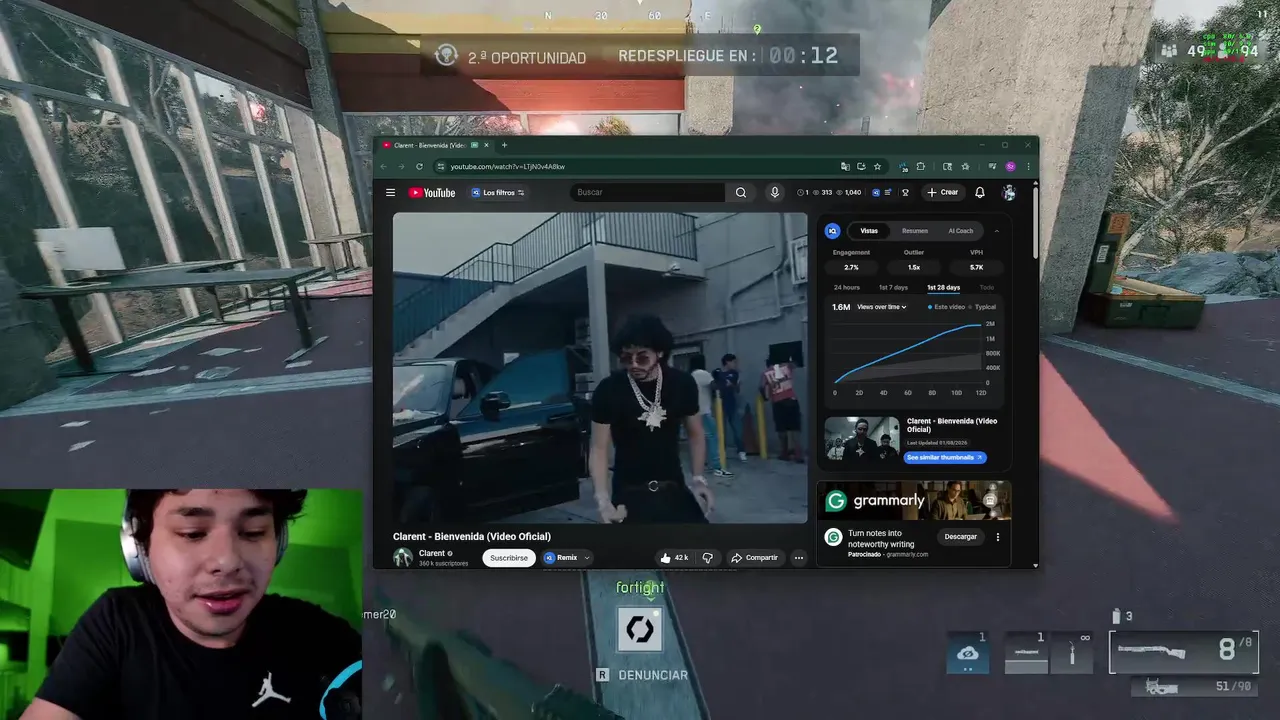Image resolution: width=1280 pixels, height=720 pixels.
Task: Click the Compartir share button
Action: click(x=754, y=558)
